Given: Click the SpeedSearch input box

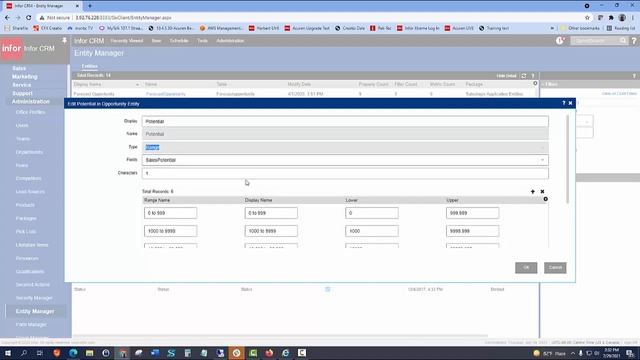Looking at the screenshot, I should click(595, 40).
